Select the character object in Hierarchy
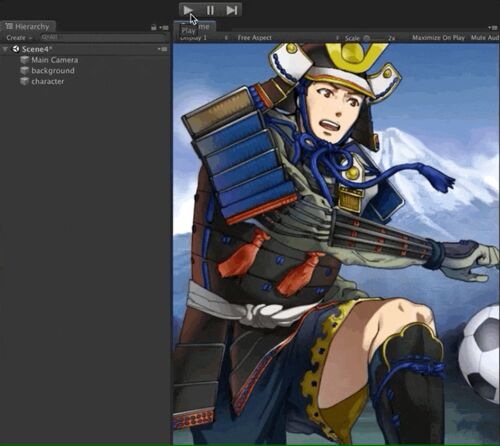Screen dimensions: 500x446 (48, 81)
